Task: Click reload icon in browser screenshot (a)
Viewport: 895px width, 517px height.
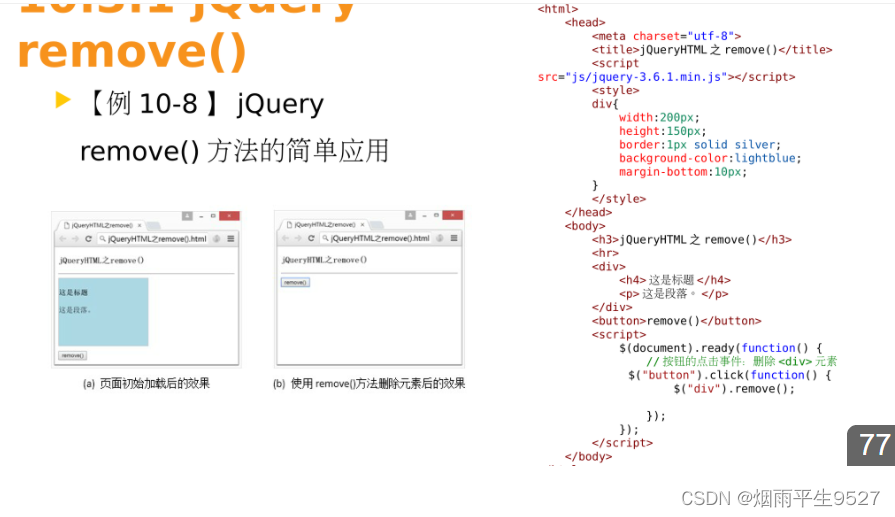Action: (88, 239)
